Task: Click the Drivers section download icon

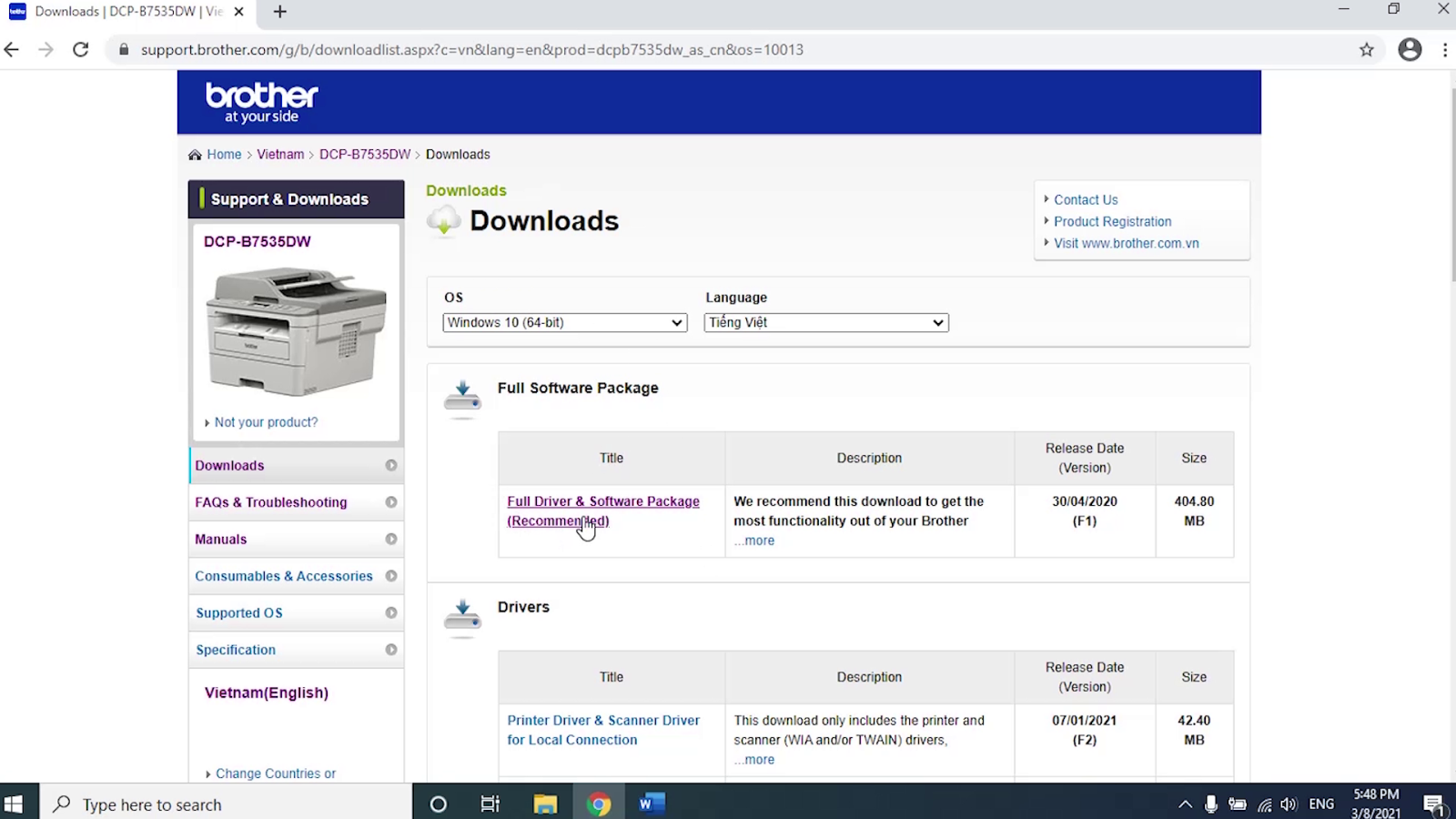Action: point(462,617)
